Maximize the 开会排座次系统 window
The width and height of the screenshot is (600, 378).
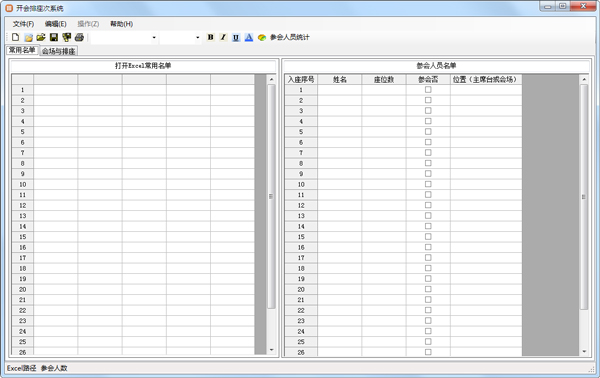click(x=562, y=7)
